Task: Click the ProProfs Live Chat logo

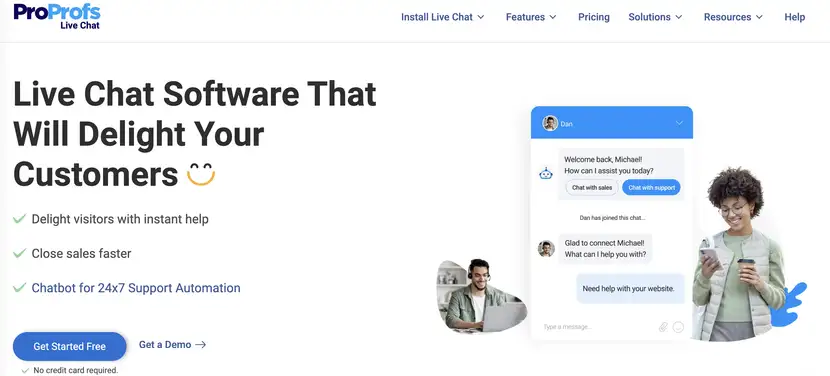Action: [57, 16]
